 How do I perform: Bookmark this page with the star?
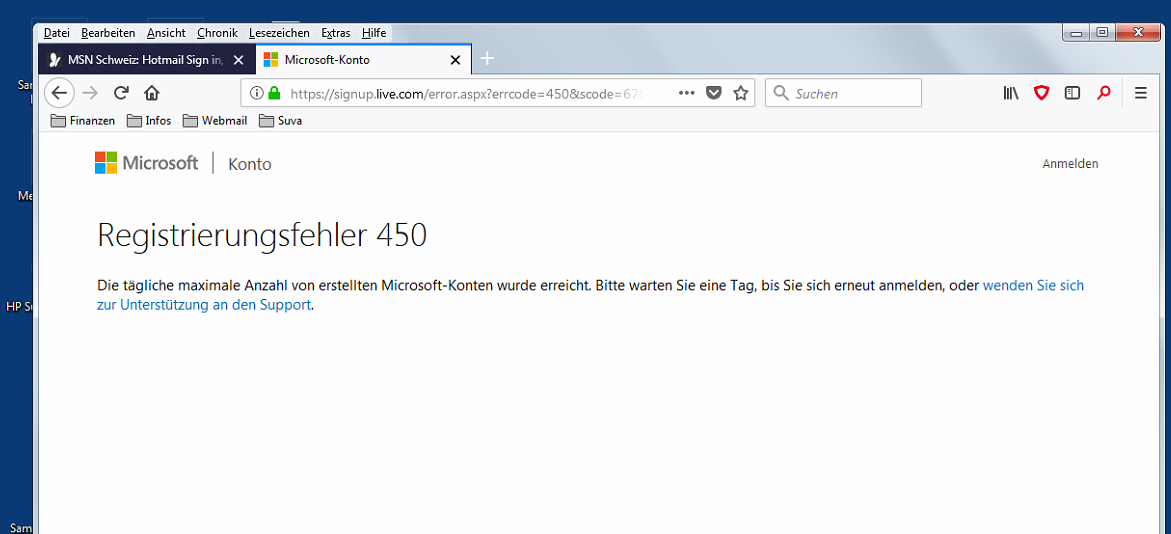(740, 93)
